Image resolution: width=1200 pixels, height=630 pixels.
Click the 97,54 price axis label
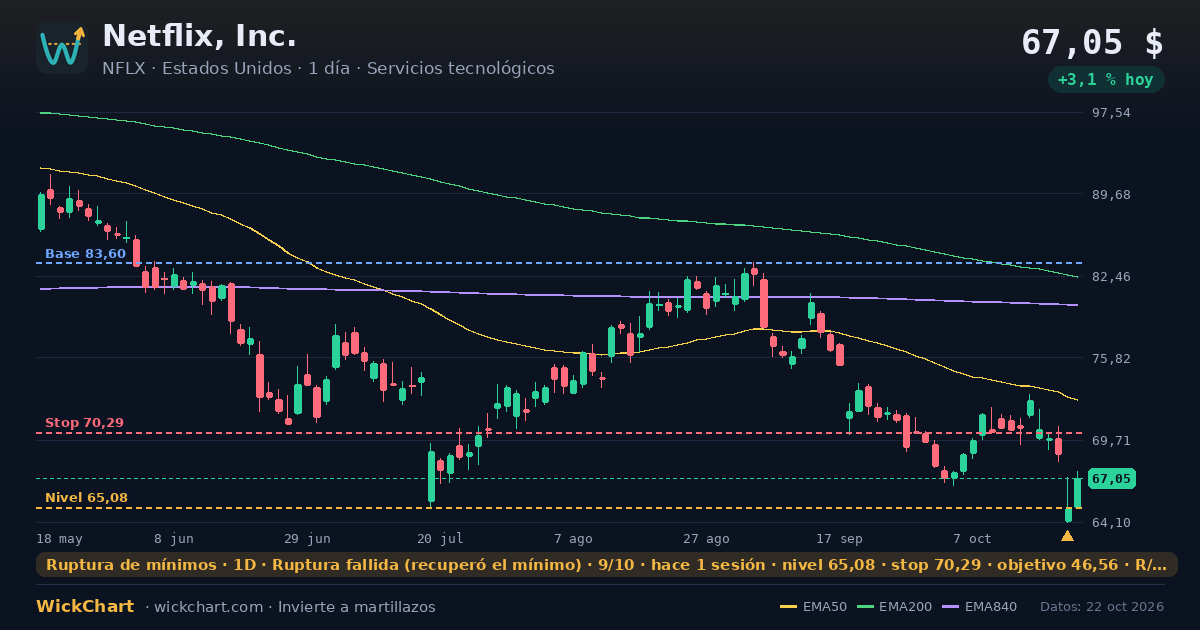[x=1111, y=113]
